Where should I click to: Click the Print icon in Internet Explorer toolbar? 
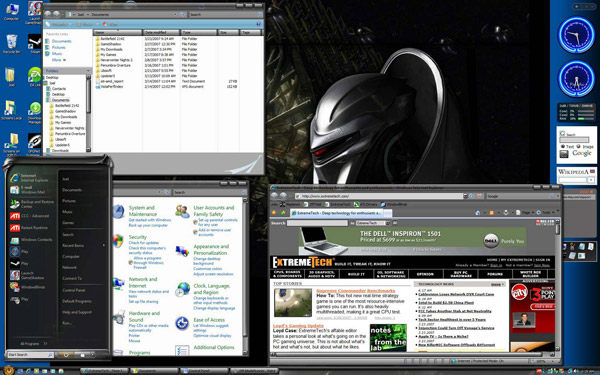[x=505, y=212]
